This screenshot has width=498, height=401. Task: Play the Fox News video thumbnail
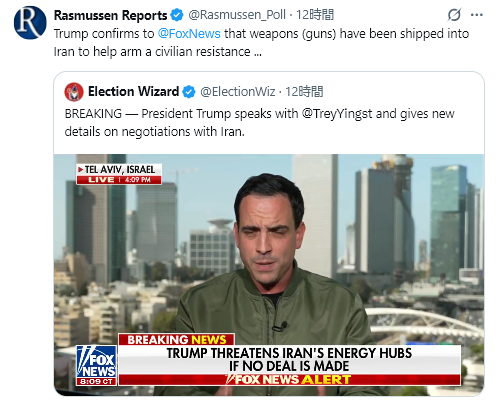(x=269, y=275)
